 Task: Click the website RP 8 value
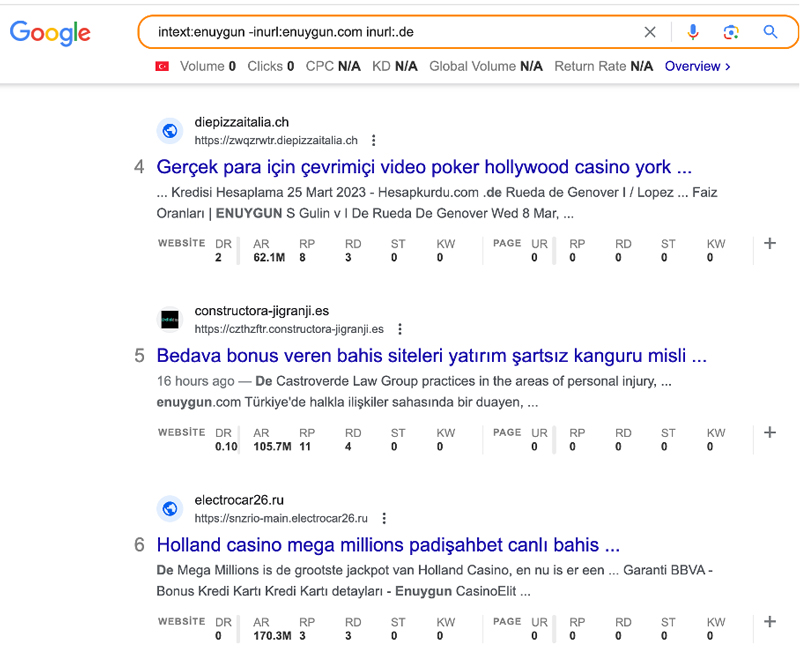tap(303, 258)
